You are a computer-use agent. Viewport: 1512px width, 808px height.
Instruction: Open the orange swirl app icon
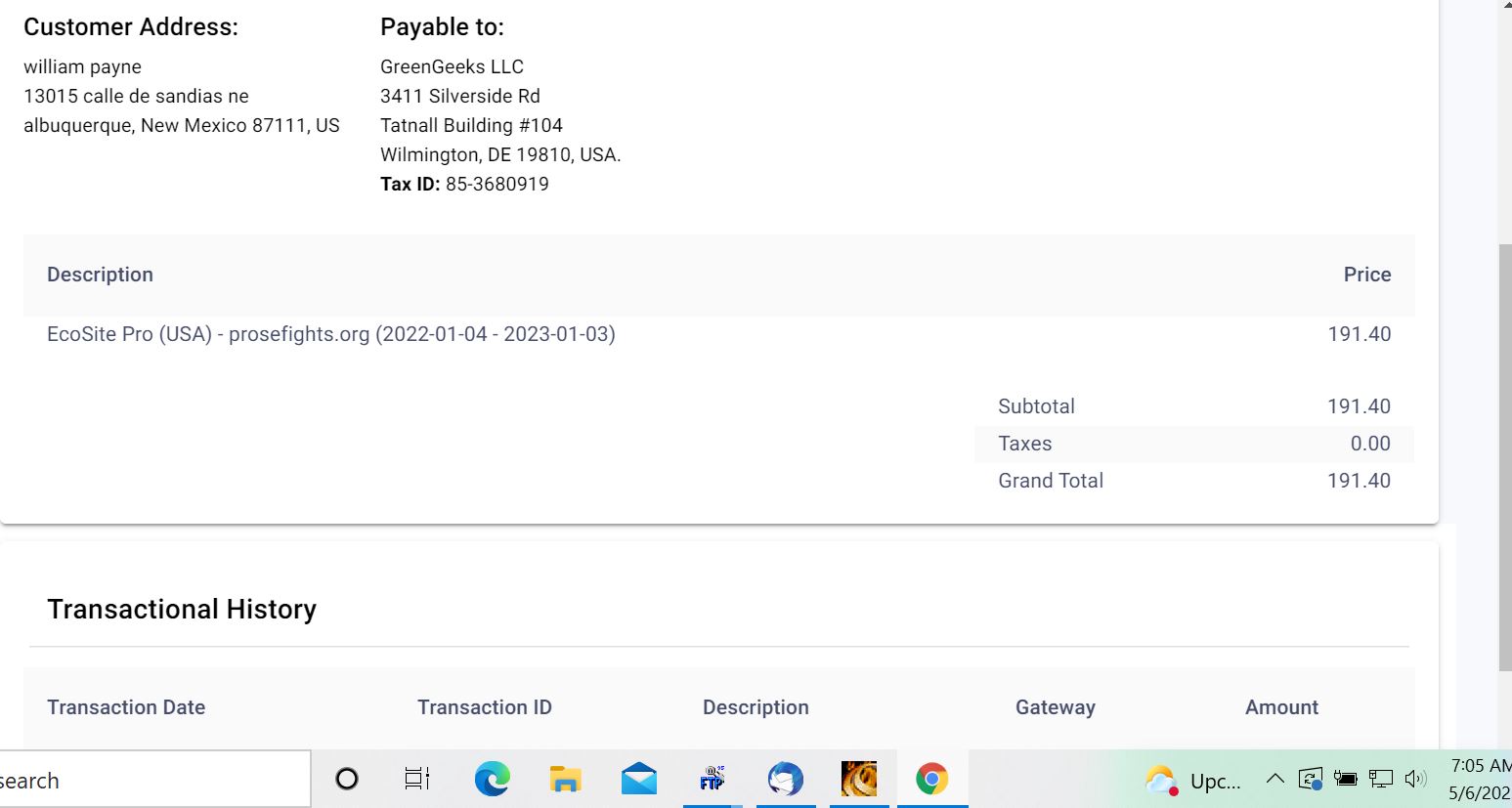pos(859,779)
